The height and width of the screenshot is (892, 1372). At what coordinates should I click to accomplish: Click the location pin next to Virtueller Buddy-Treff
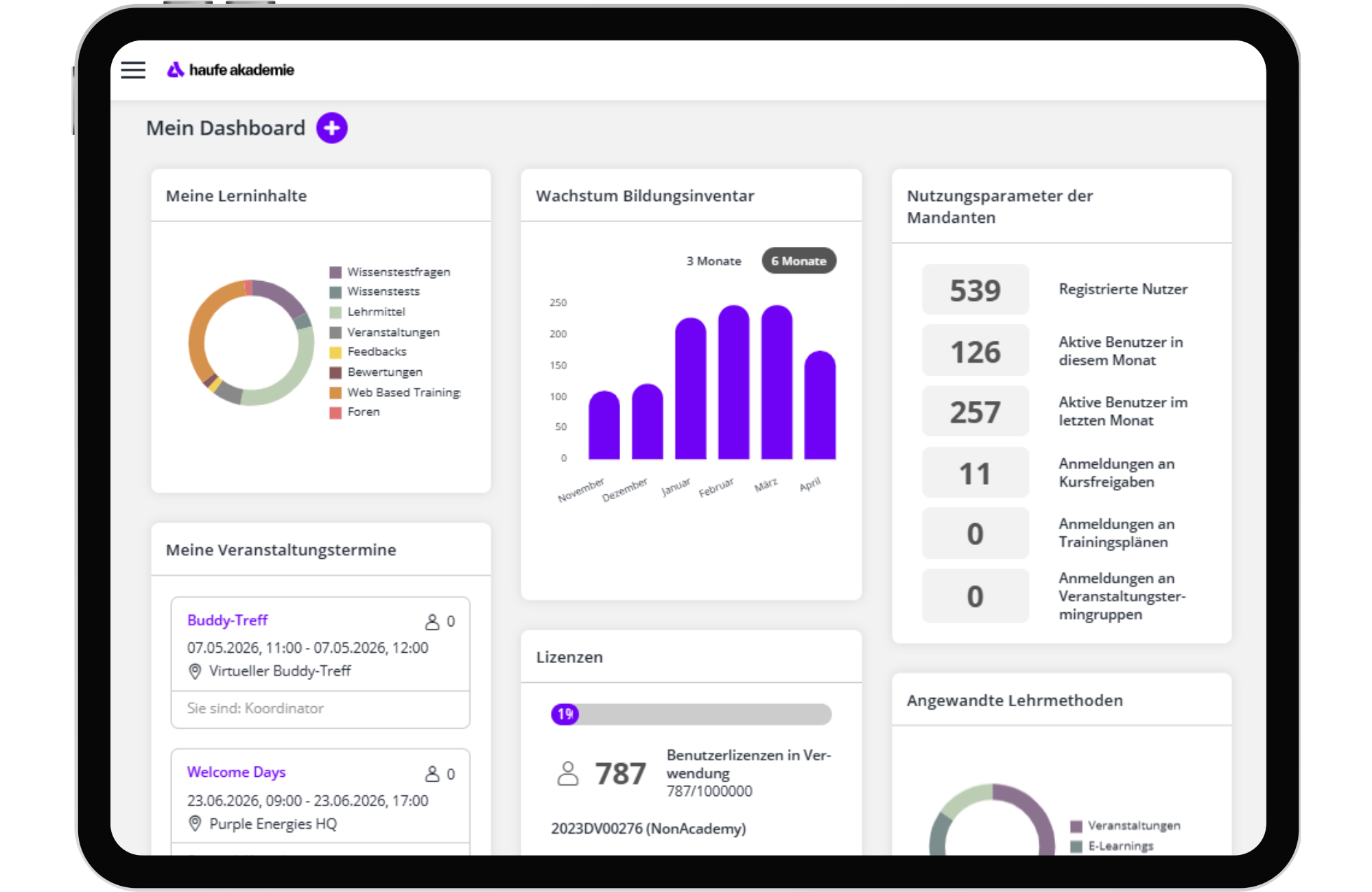(195, 671)
